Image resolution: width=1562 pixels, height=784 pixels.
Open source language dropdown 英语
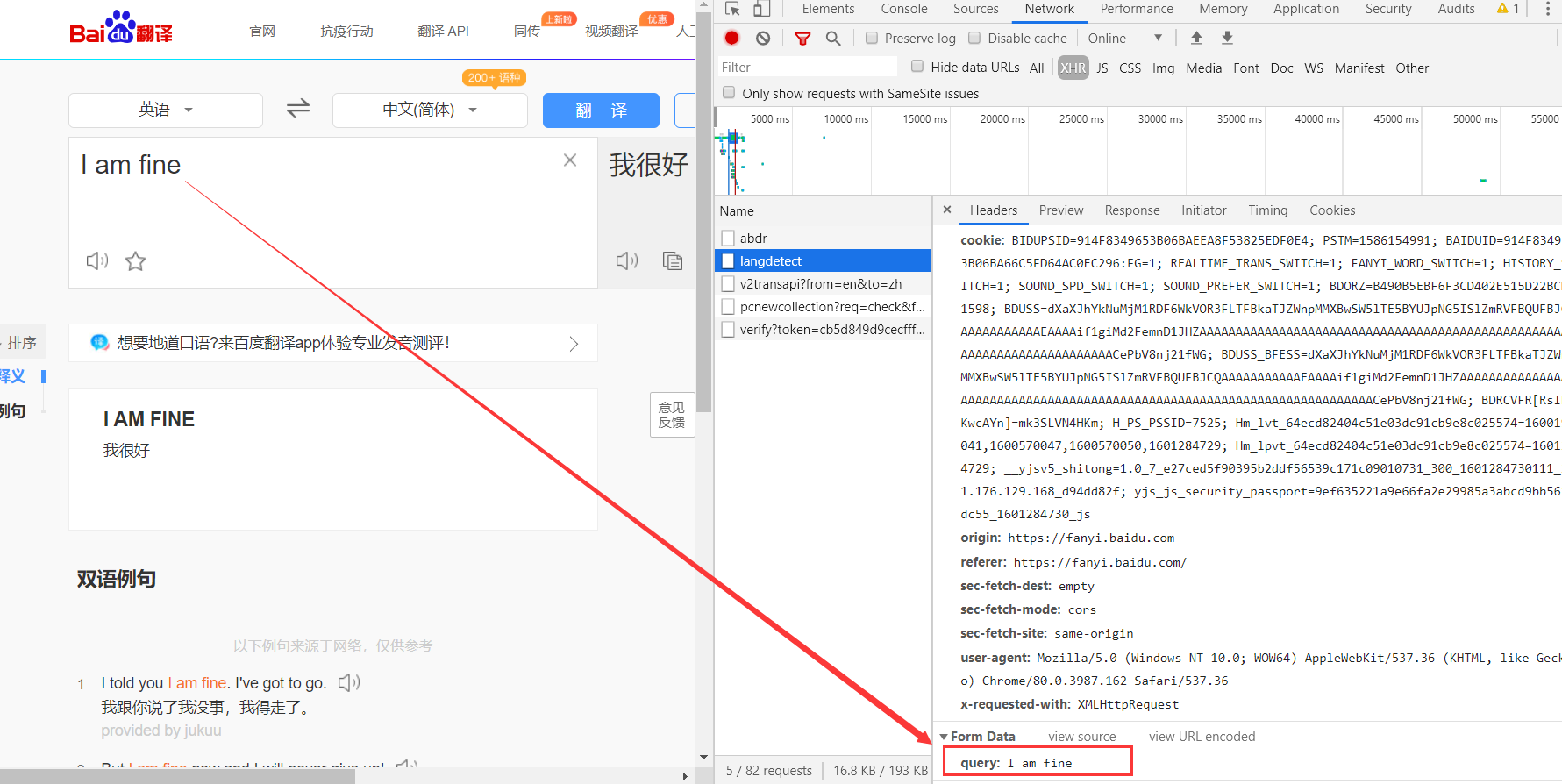pyautogui.click(x=166, y=110)
